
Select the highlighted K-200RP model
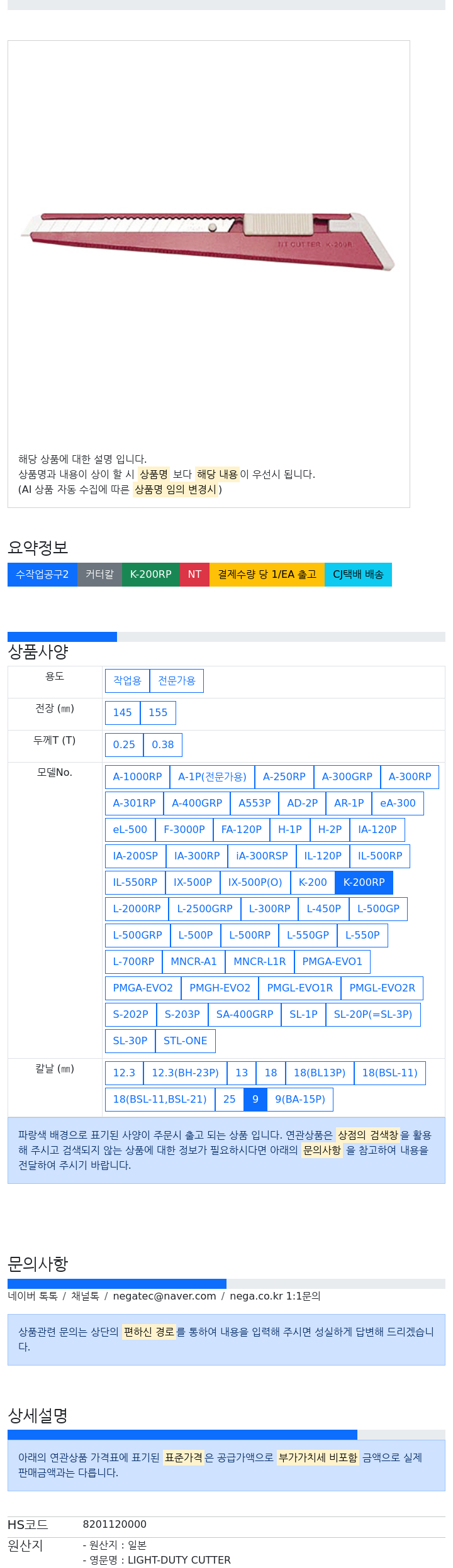point(364,883)
